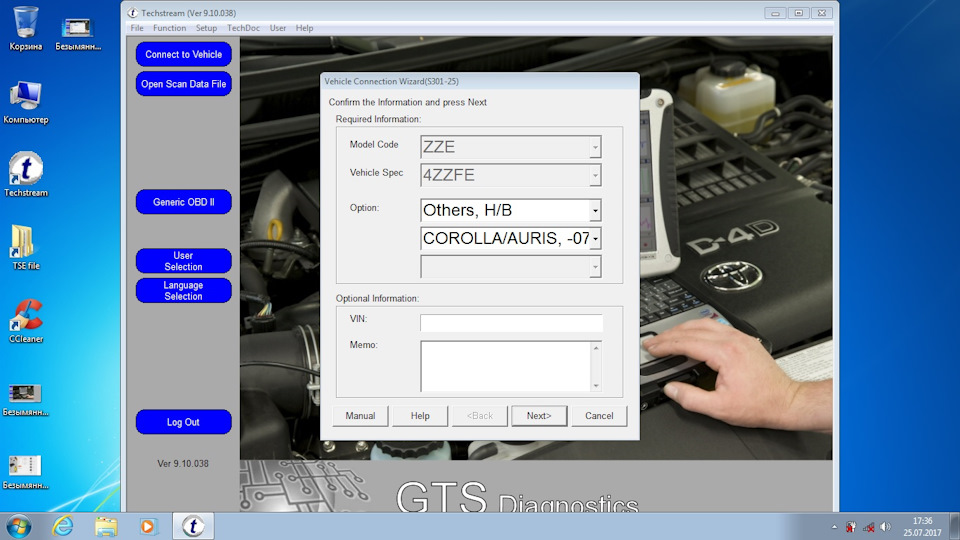Click the 'Ver 9.10.038' sidebar text
The width and height of the screenshot is (960, 540).
(x=183, y=463)
